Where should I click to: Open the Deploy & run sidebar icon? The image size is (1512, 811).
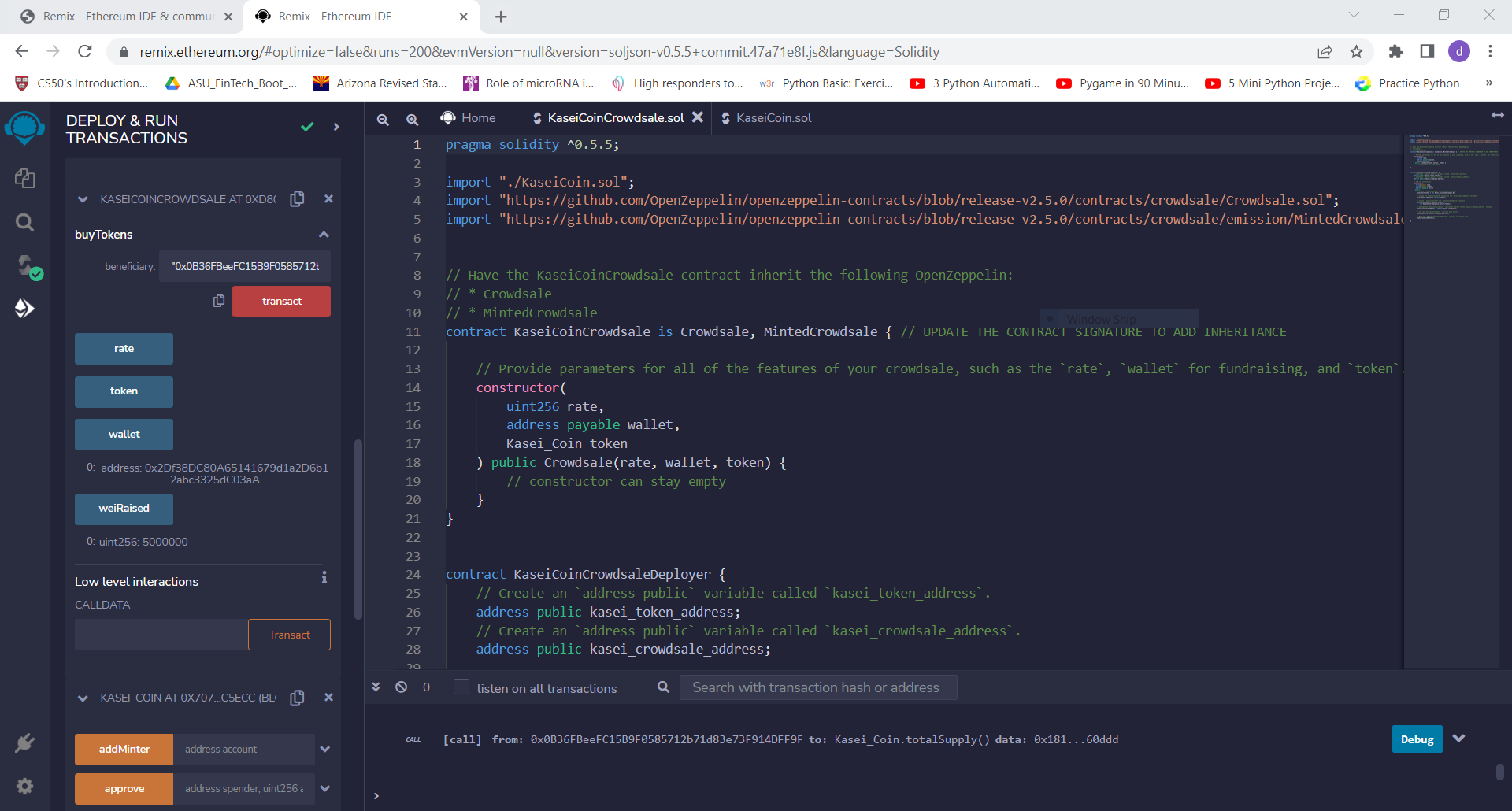[x=24, y=309]
